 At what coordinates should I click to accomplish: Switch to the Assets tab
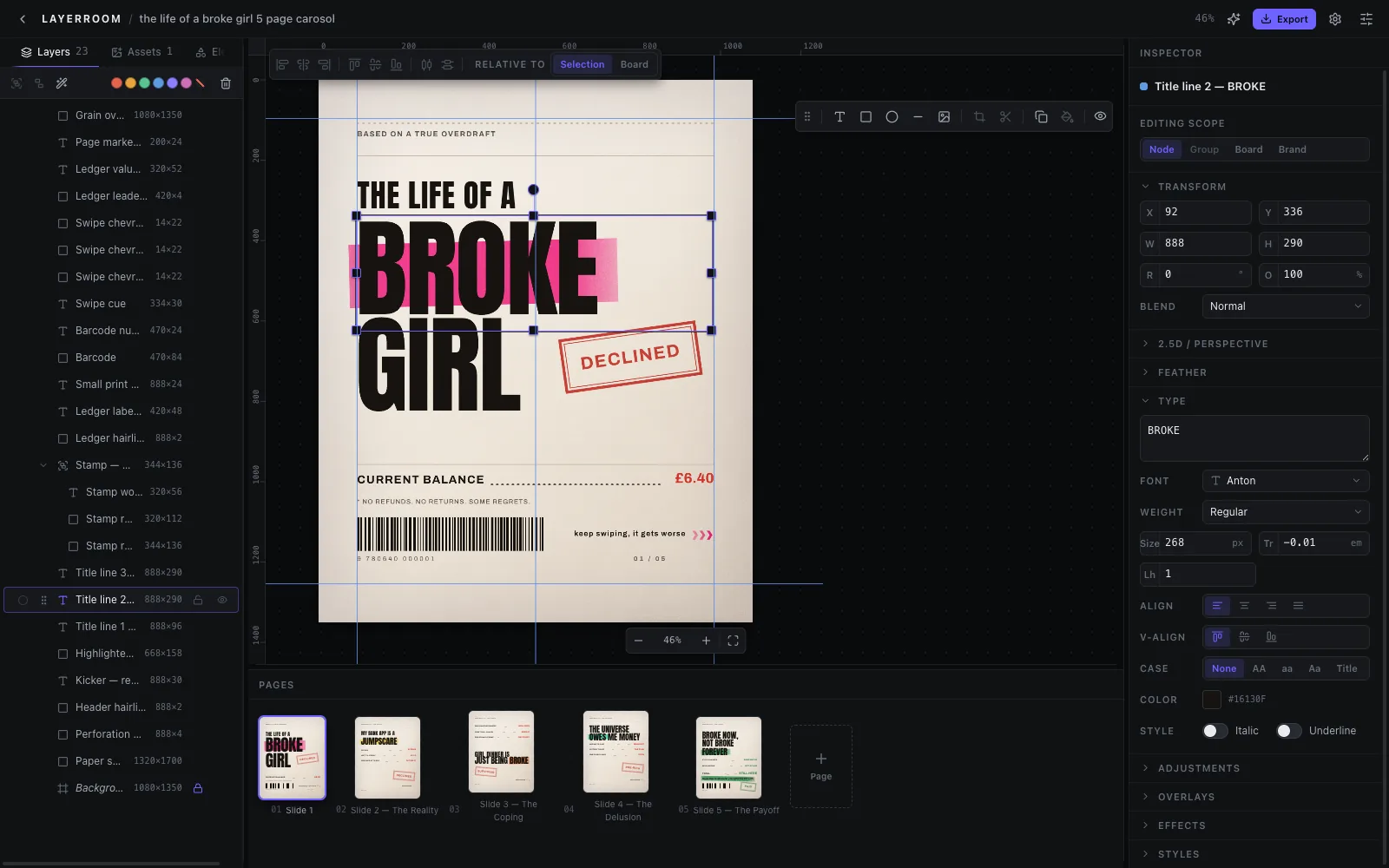point(142,52)
